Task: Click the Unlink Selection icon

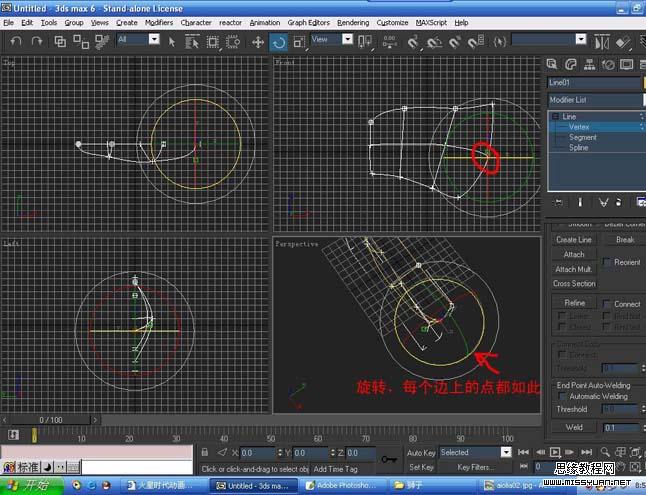Action: pyautogui.click(x=81, y=41)
